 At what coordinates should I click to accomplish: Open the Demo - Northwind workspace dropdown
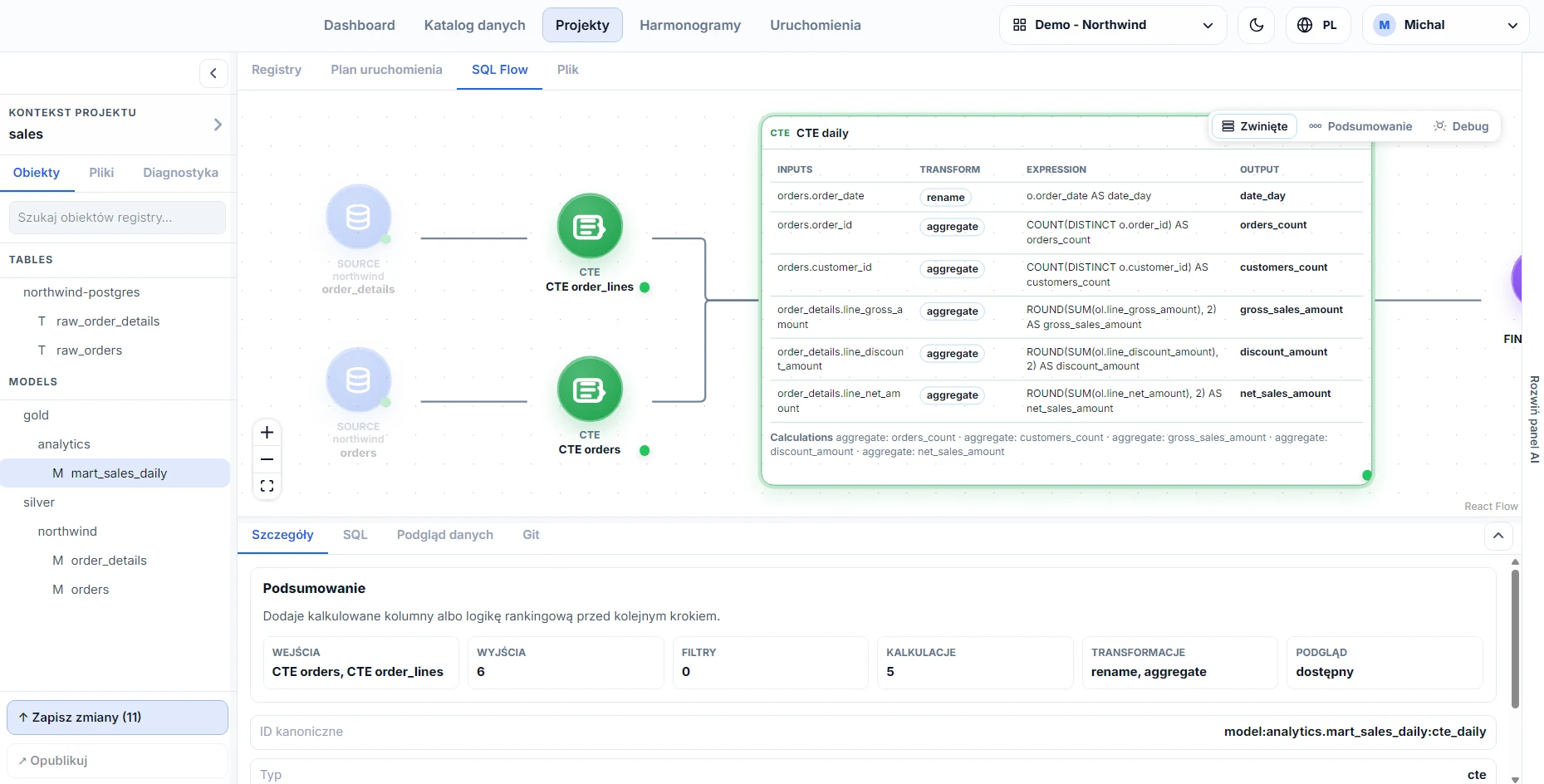coord(1113,25)
